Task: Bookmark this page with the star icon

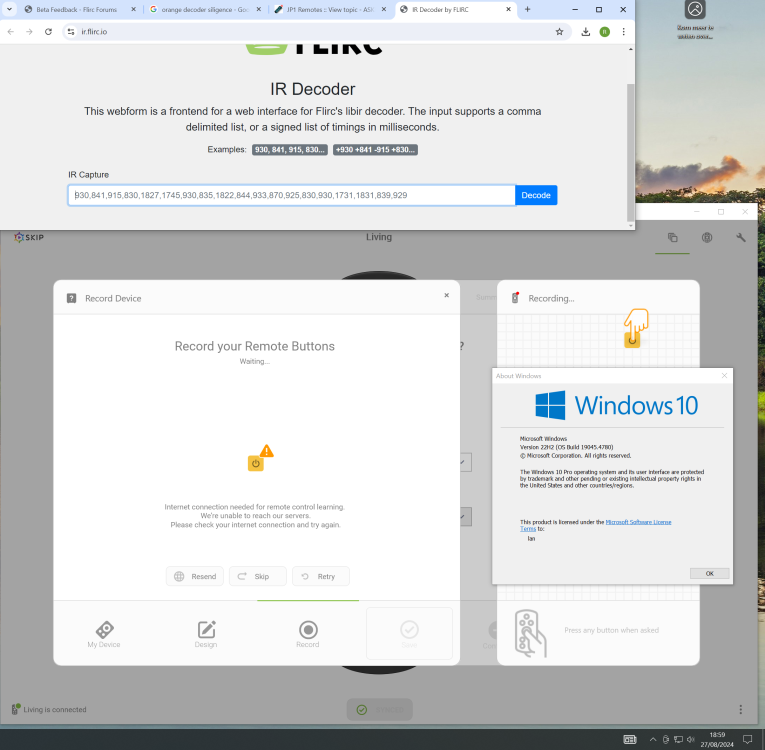Action: coord(559,32)
